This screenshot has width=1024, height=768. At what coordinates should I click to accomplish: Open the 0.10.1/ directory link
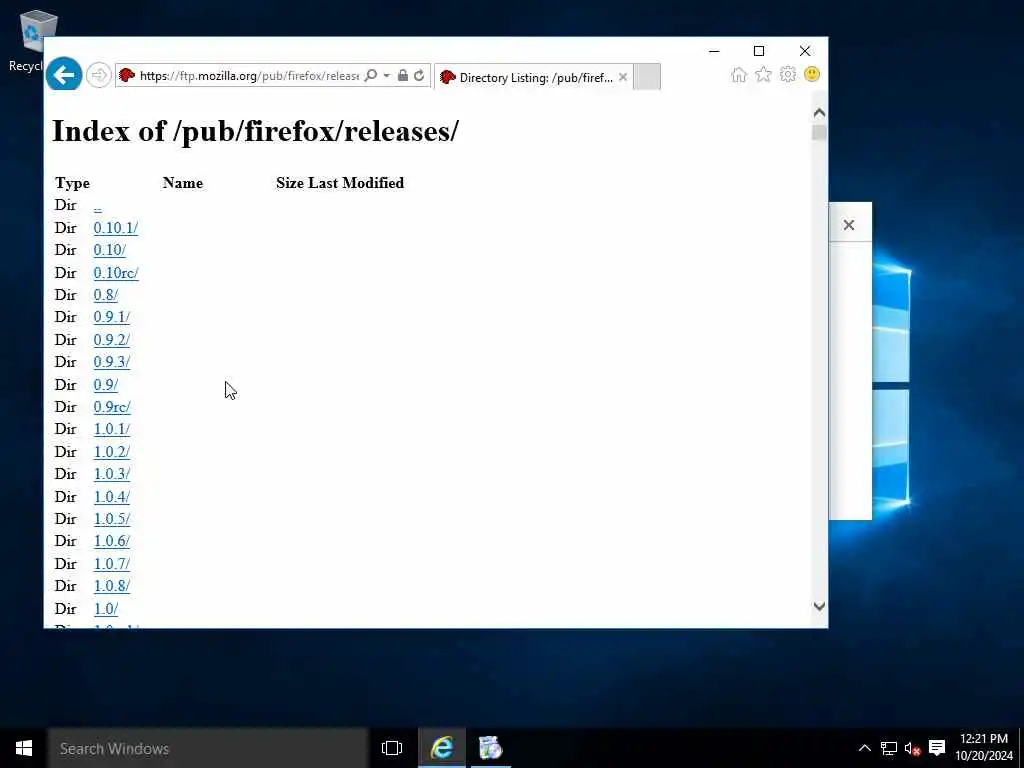(116, 228)
